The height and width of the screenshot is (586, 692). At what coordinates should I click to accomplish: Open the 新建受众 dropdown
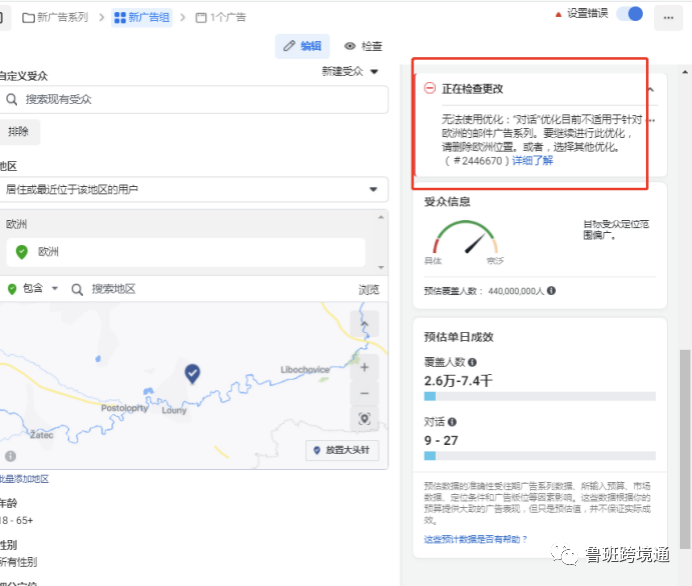(350, 71)
